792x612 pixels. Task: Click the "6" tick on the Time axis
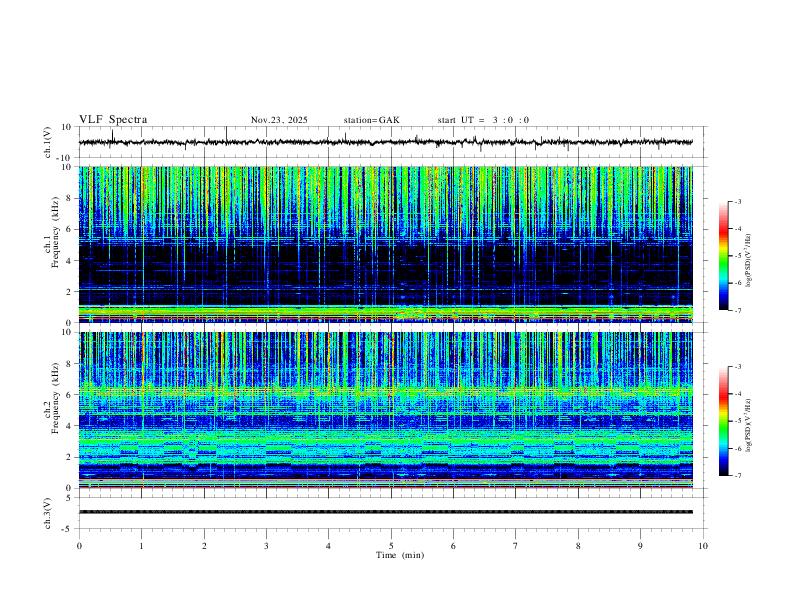tap(453, 546)
